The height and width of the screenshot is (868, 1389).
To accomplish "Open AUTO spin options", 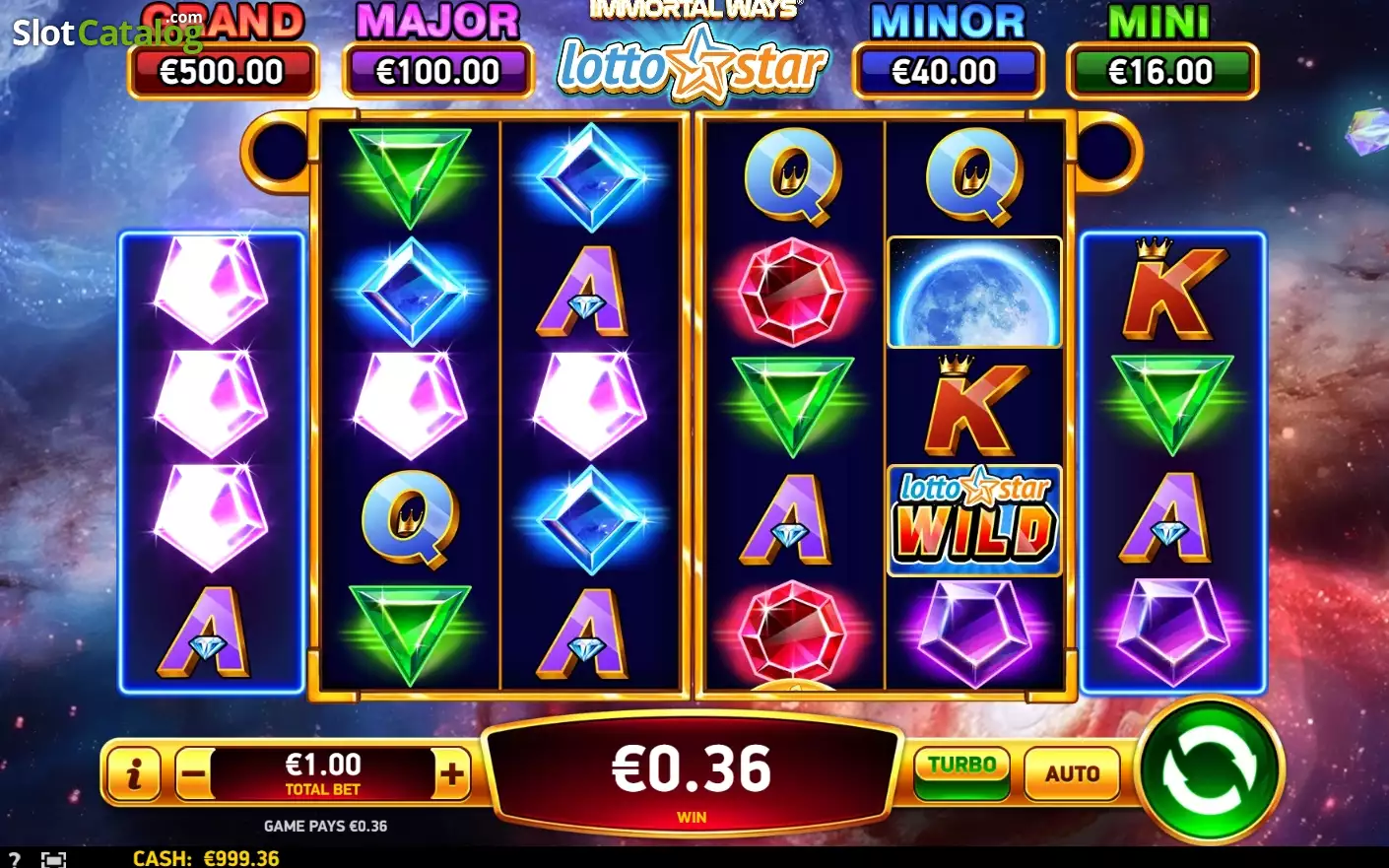I will click(1072, 773).
